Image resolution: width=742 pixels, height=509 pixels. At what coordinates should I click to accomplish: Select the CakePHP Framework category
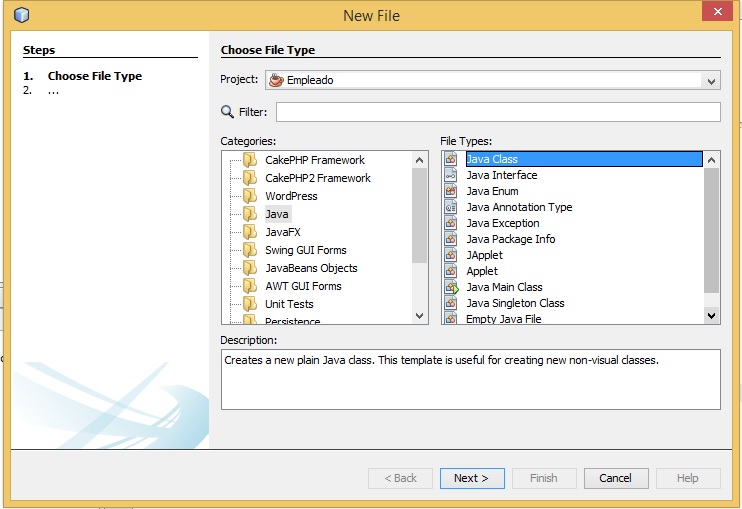point(314,160)
